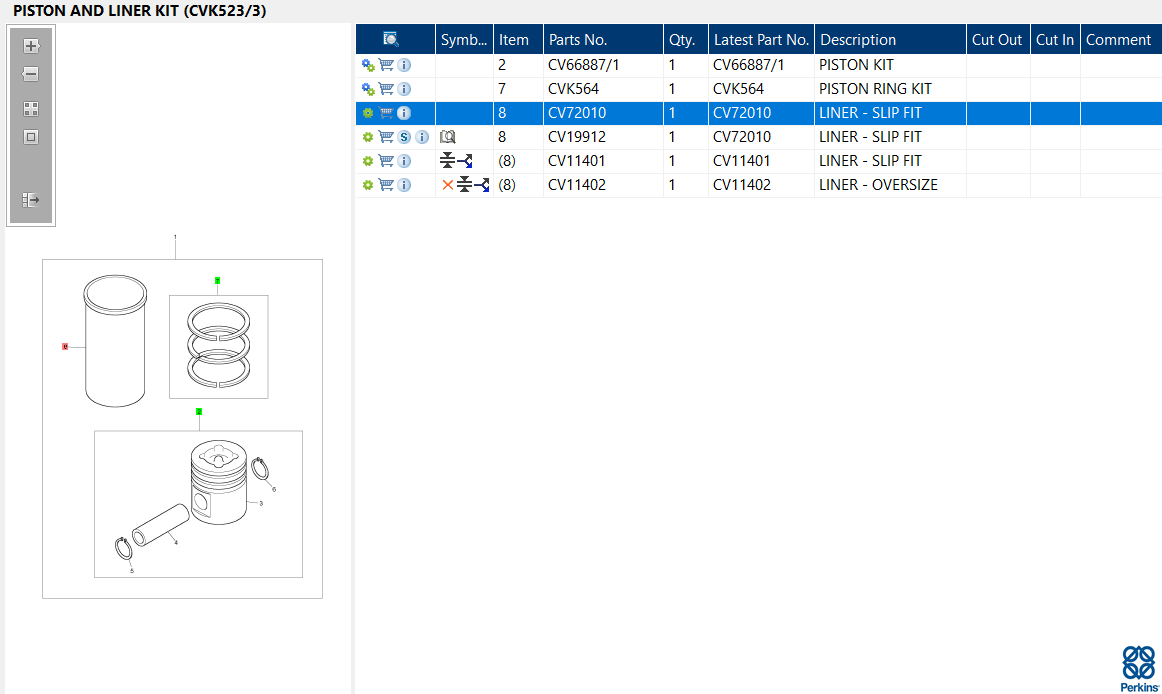The image size is (1162, 694).
Task: Zoom in on the parts diagram
Action: (30, 46)
